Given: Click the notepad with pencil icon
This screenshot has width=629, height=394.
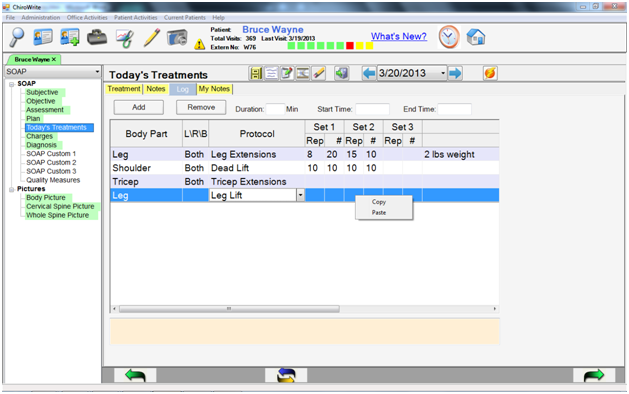Looking at the screenshot, I should [x=287, y=73].
